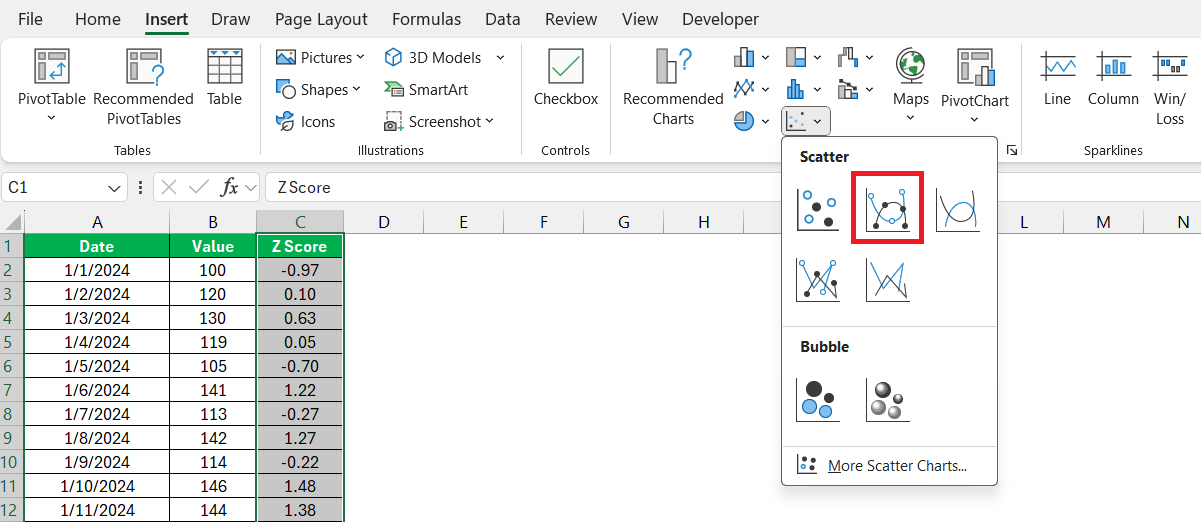The height and width of the screenshot is (522, 1201).
Task: Insert a Table
Action: (x=224, y=78)
